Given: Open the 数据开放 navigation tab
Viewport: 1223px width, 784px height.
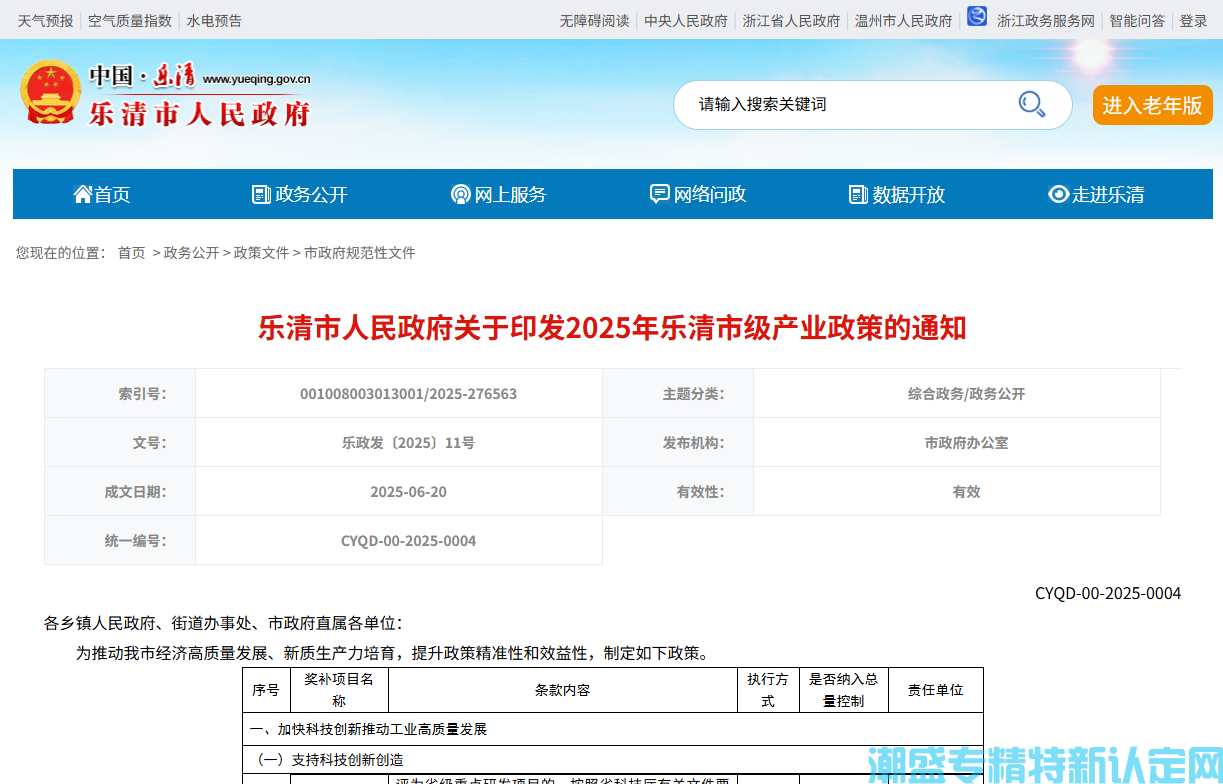Looking at the screenshot, I should [897, 194].
